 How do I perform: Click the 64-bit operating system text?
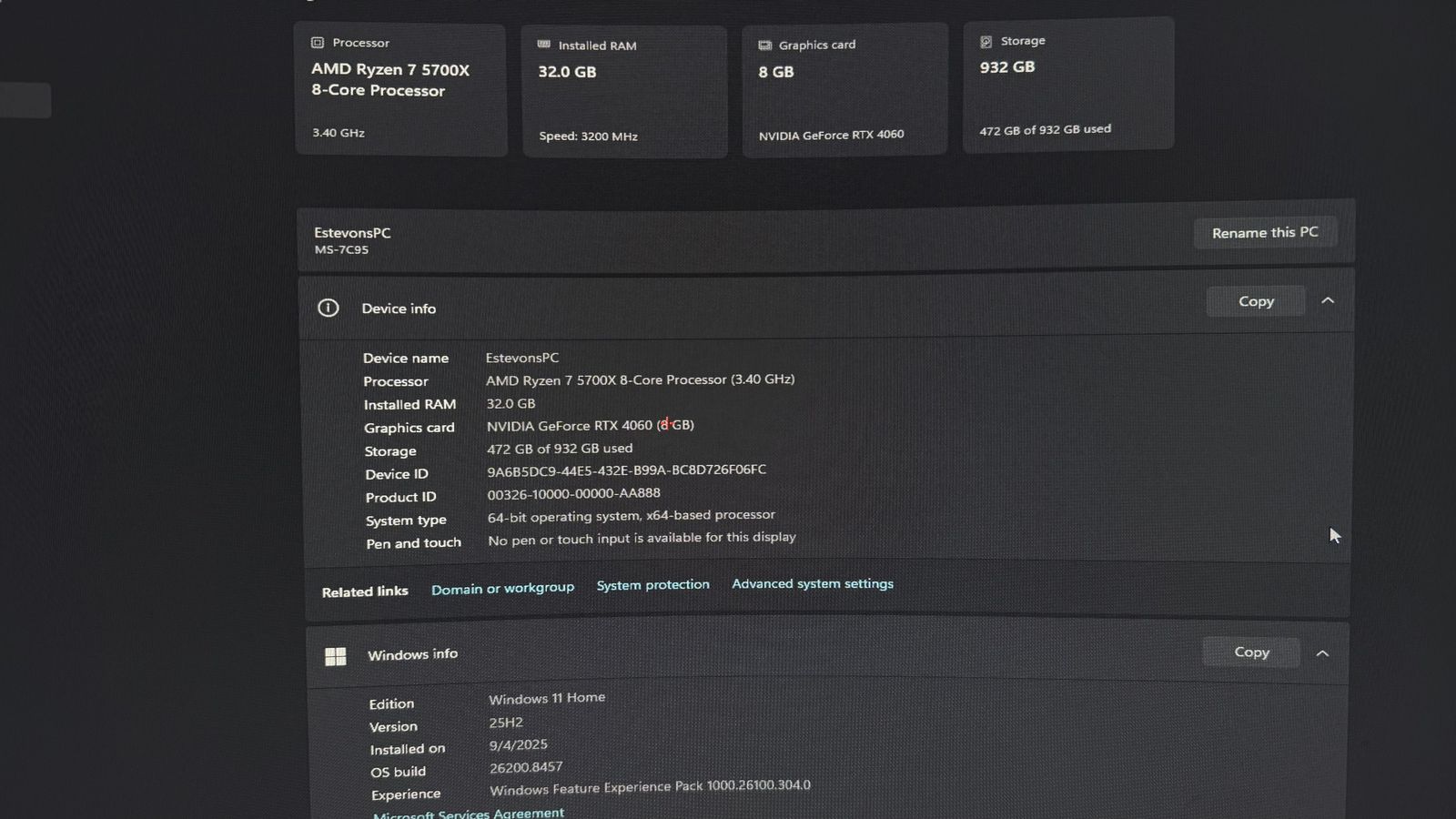coord(632,516)
